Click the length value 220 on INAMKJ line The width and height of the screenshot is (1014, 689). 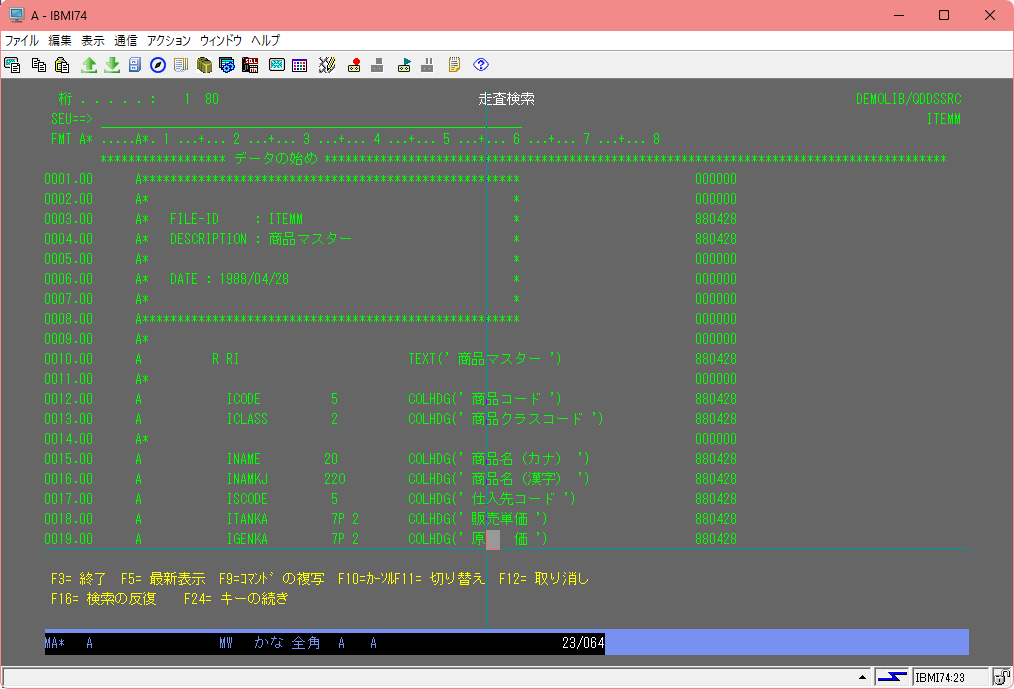(x=335, y=479)
